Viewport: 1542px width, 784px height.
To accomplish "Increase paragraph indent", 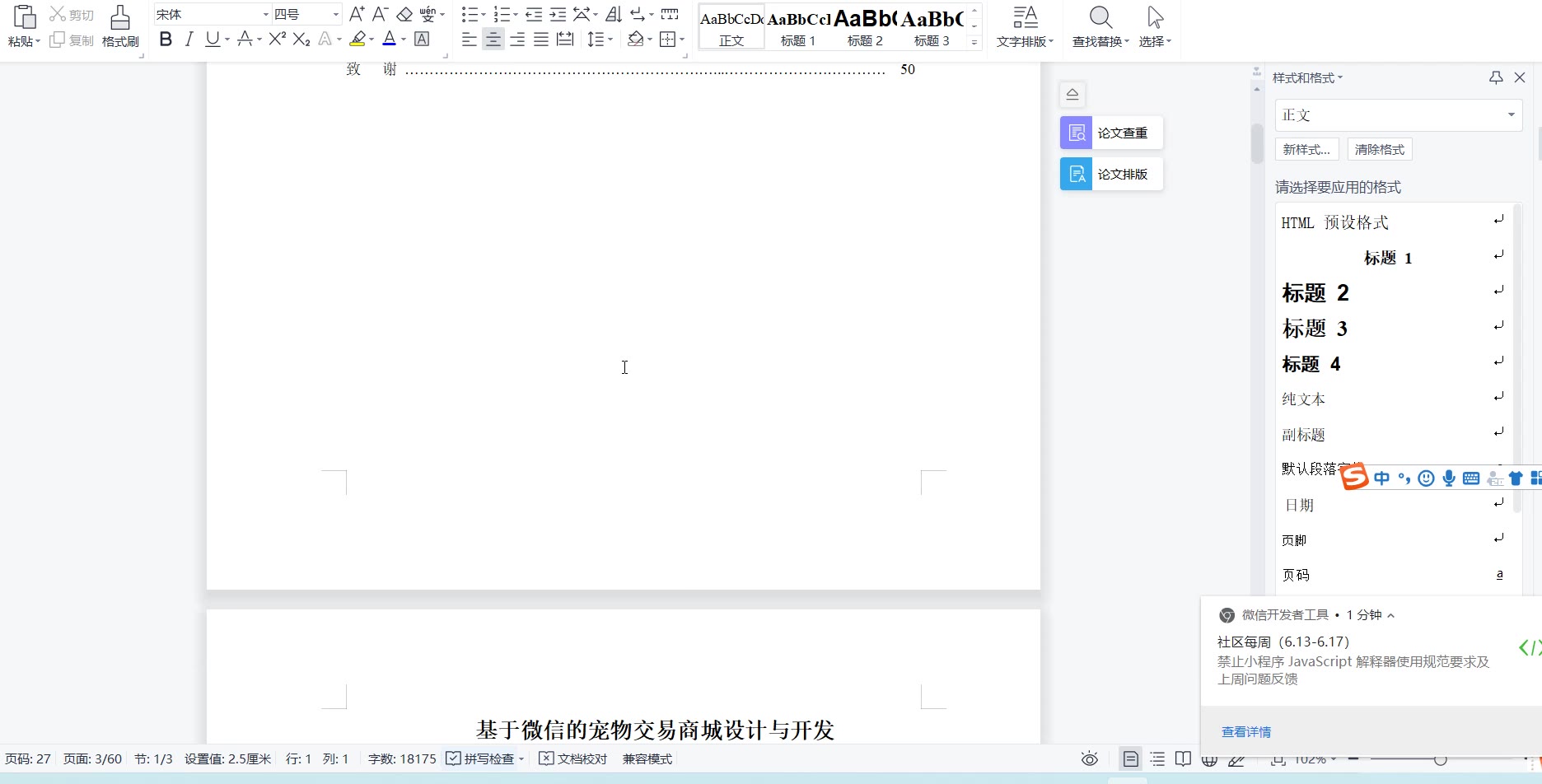I will tap(558, 14).
